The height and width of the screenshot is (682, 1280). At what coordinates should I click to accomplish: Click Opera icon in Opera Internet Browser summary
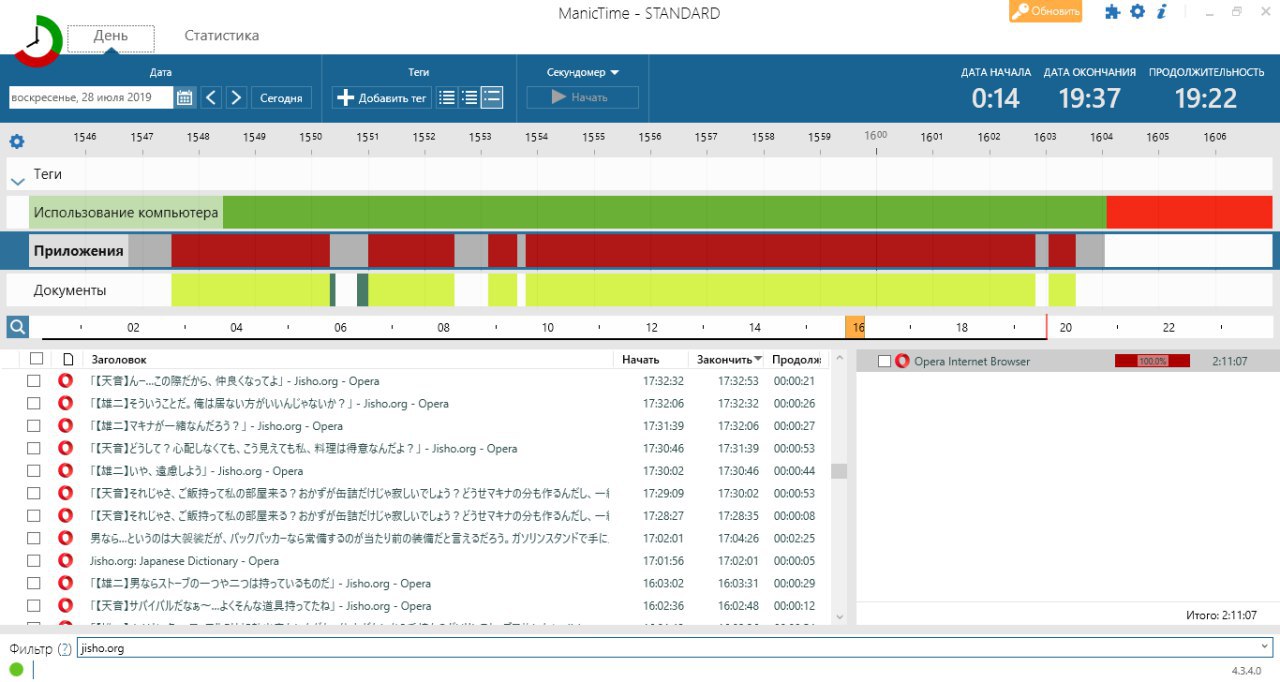(902, 361)
